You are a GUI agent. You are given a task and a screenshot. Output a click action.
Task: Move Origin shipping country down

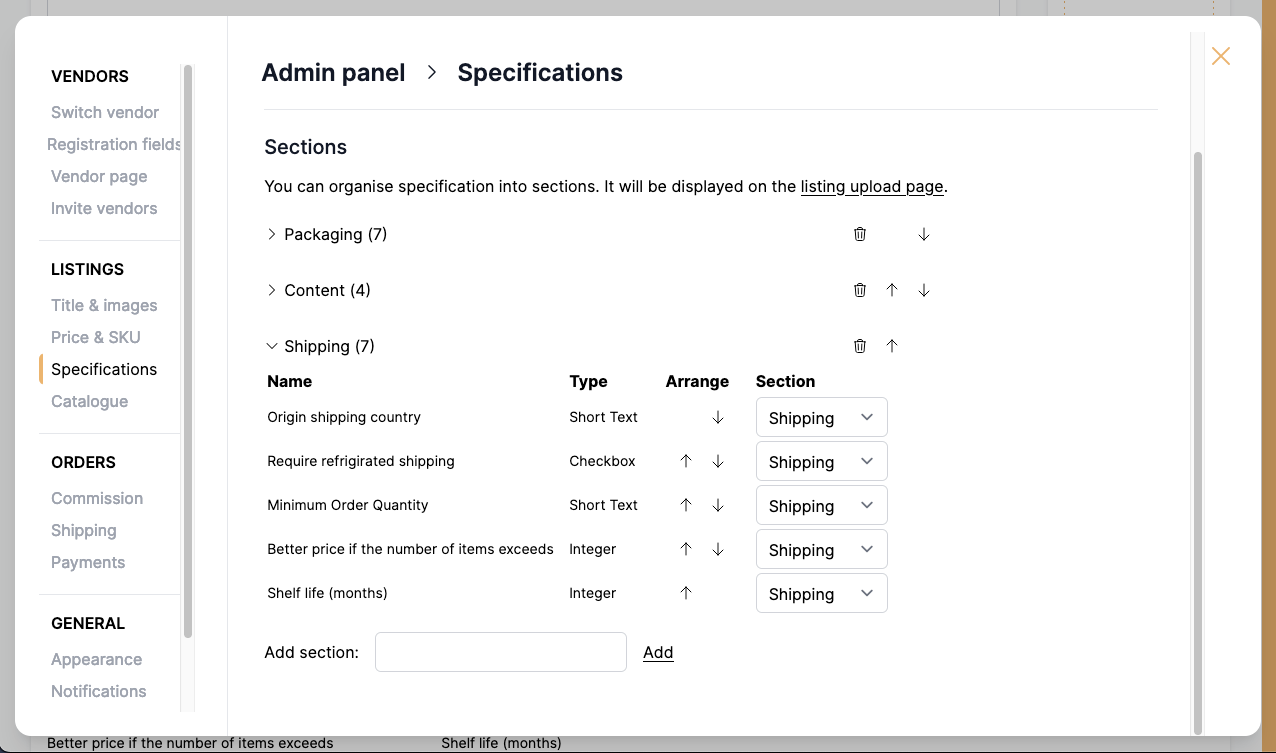(717, 417)
